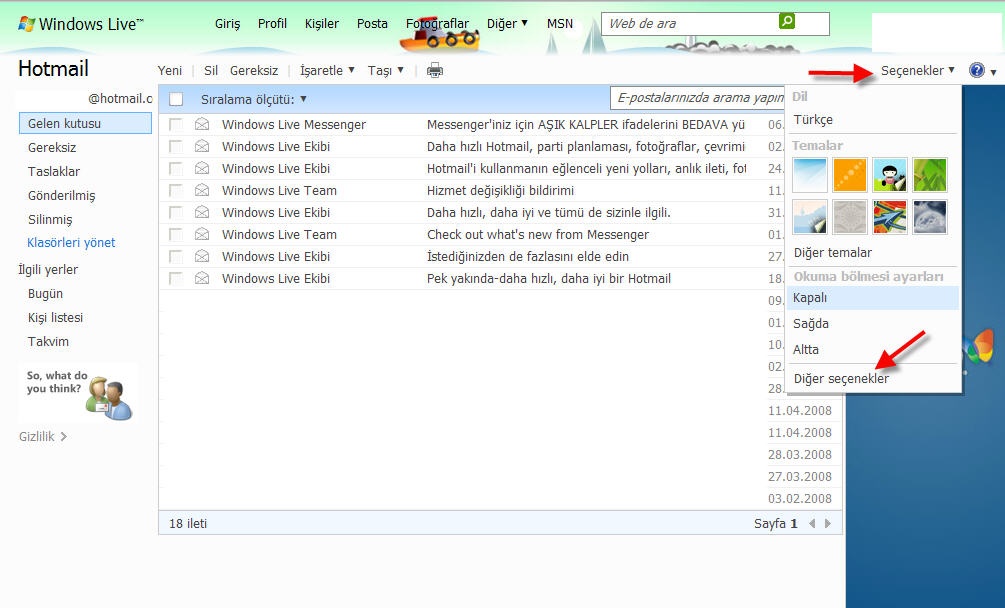Expand the İşaretle dropdown
The height and width of the screenshot is (608, 1005).
point(327,70)
